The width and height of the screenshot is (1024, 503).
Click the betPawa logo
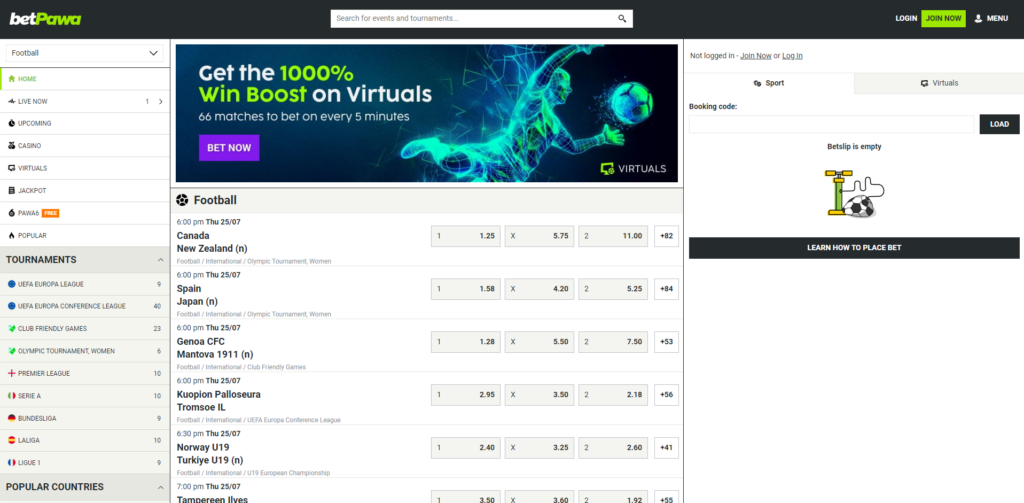[x=45, y=19]
